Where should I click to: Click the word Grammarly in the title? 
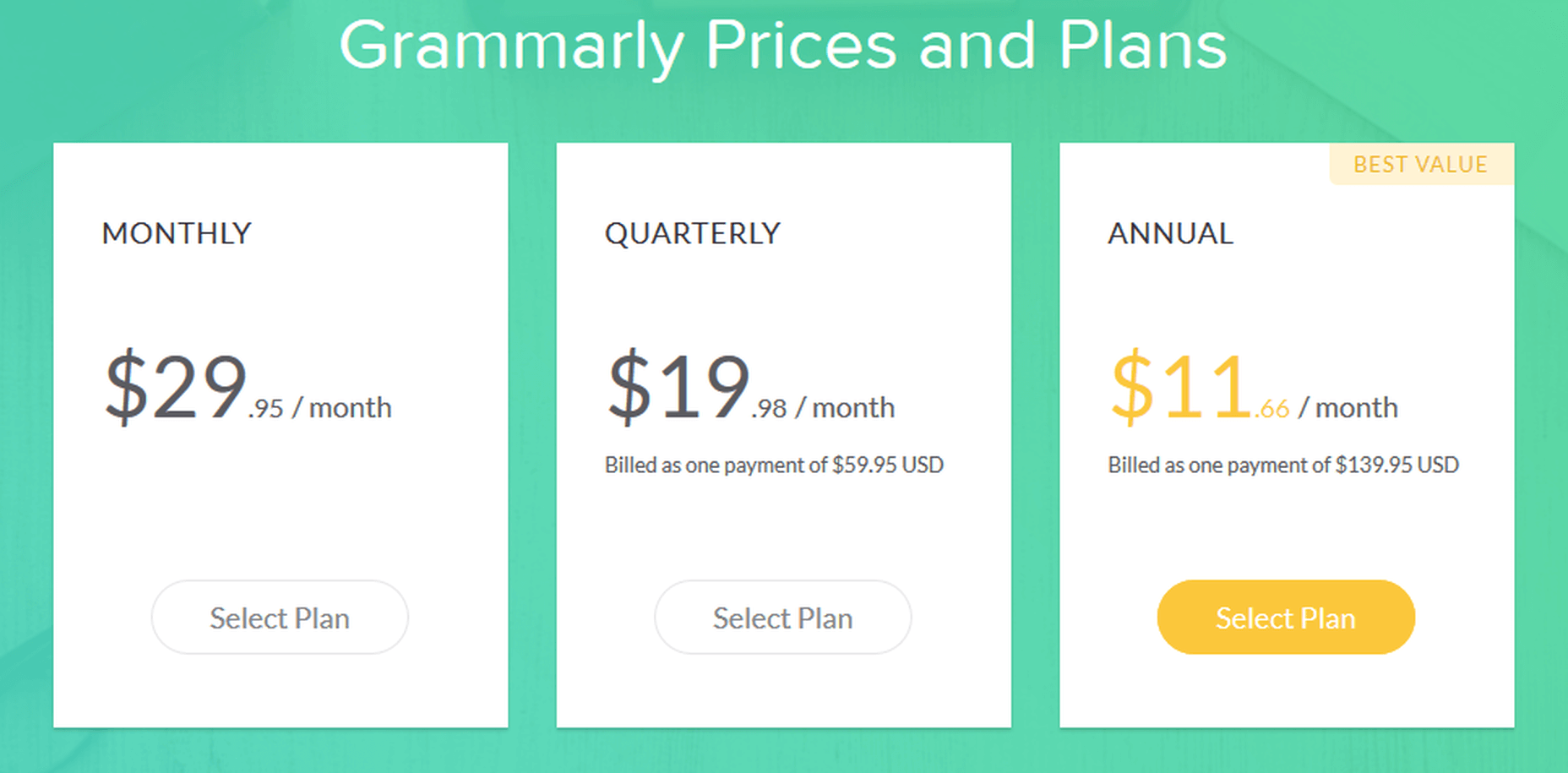510,45
